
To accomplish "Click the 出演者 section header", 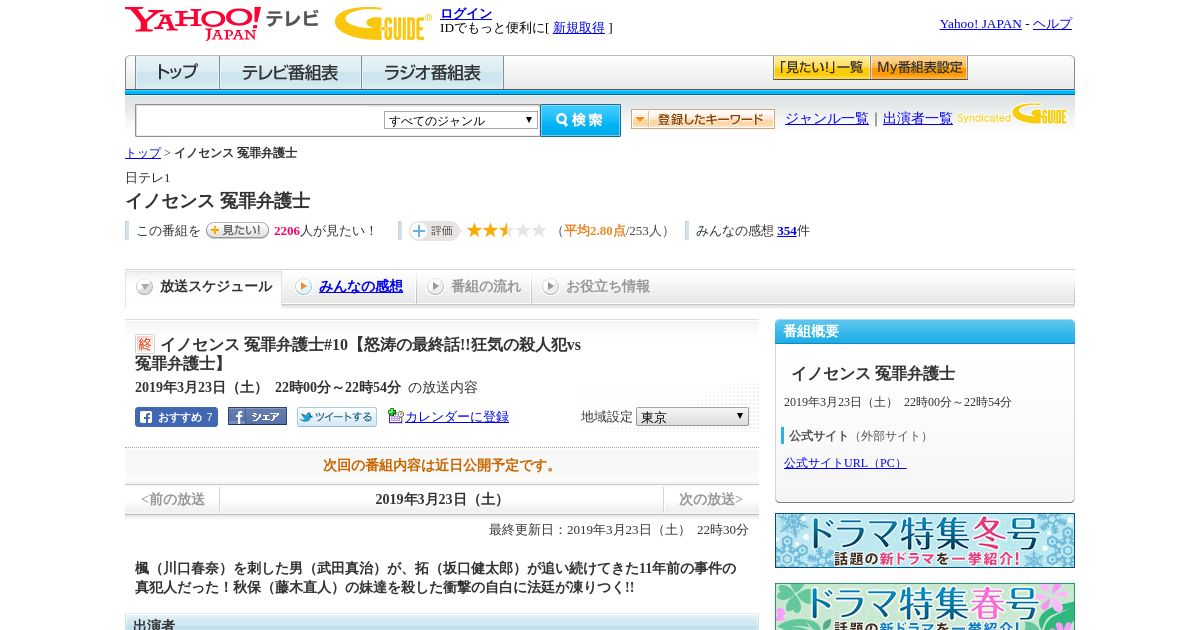I will click(442, 622).
